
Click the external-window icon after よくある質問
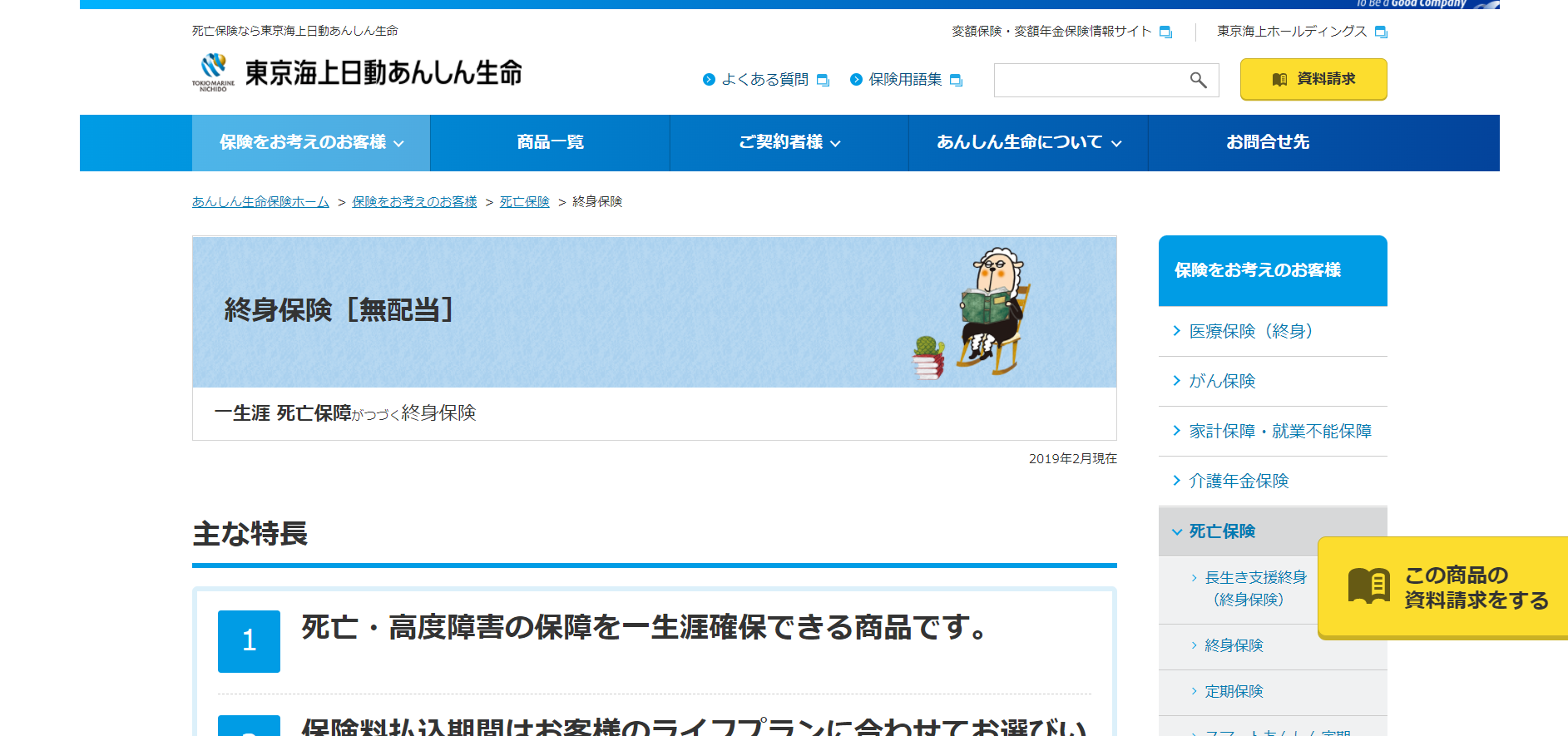pos(823,80)
